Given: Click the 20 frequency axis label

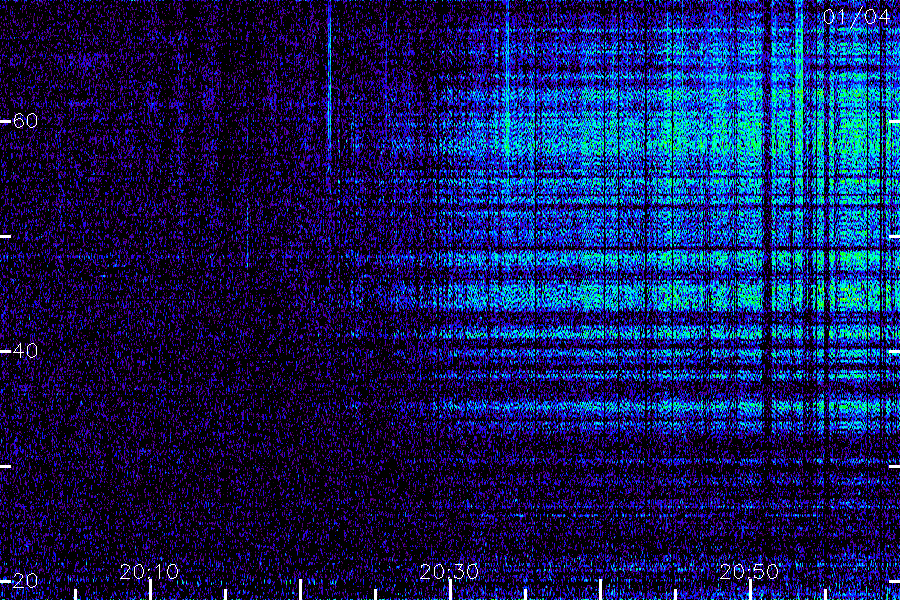Looking at the screenshot, I should (25, 580).
